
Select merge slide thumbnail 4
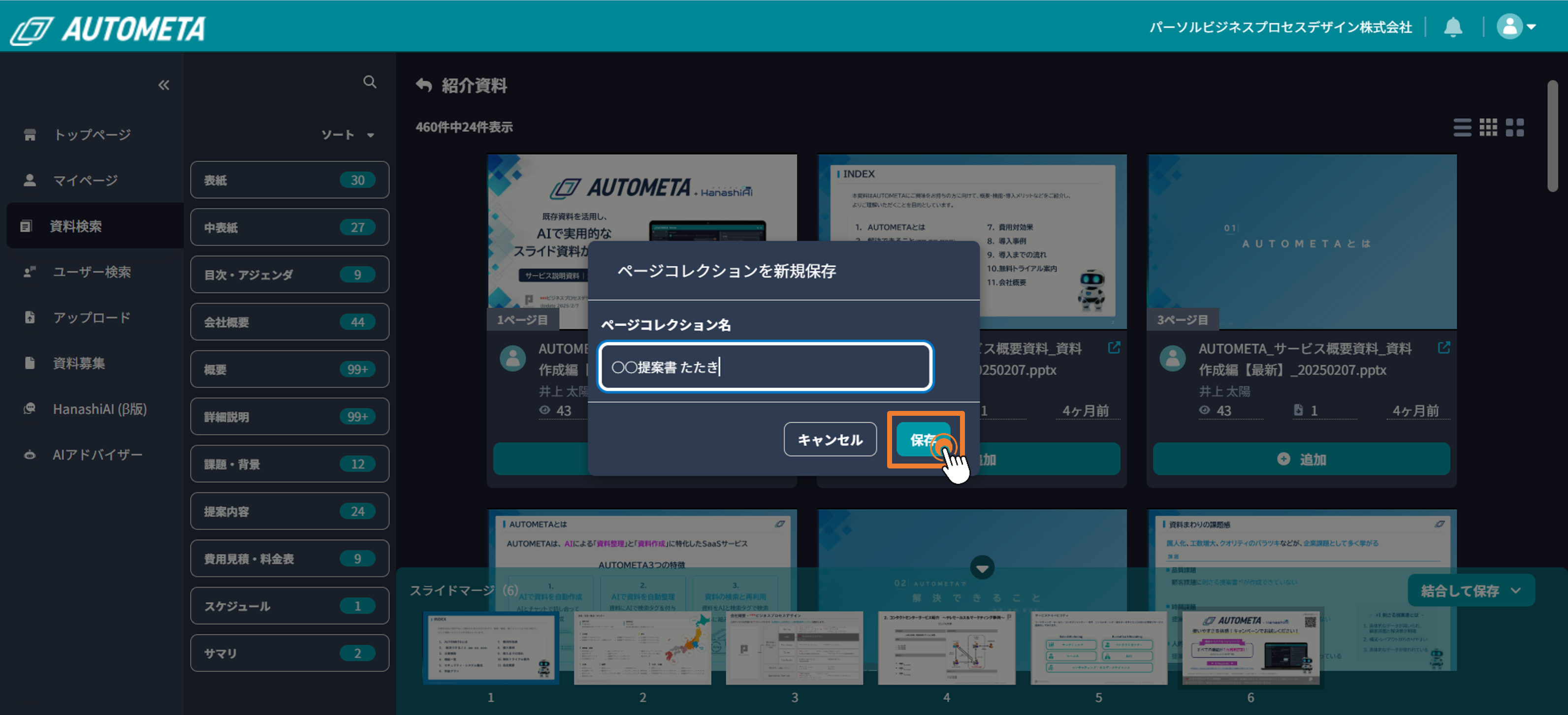[947, 648]
